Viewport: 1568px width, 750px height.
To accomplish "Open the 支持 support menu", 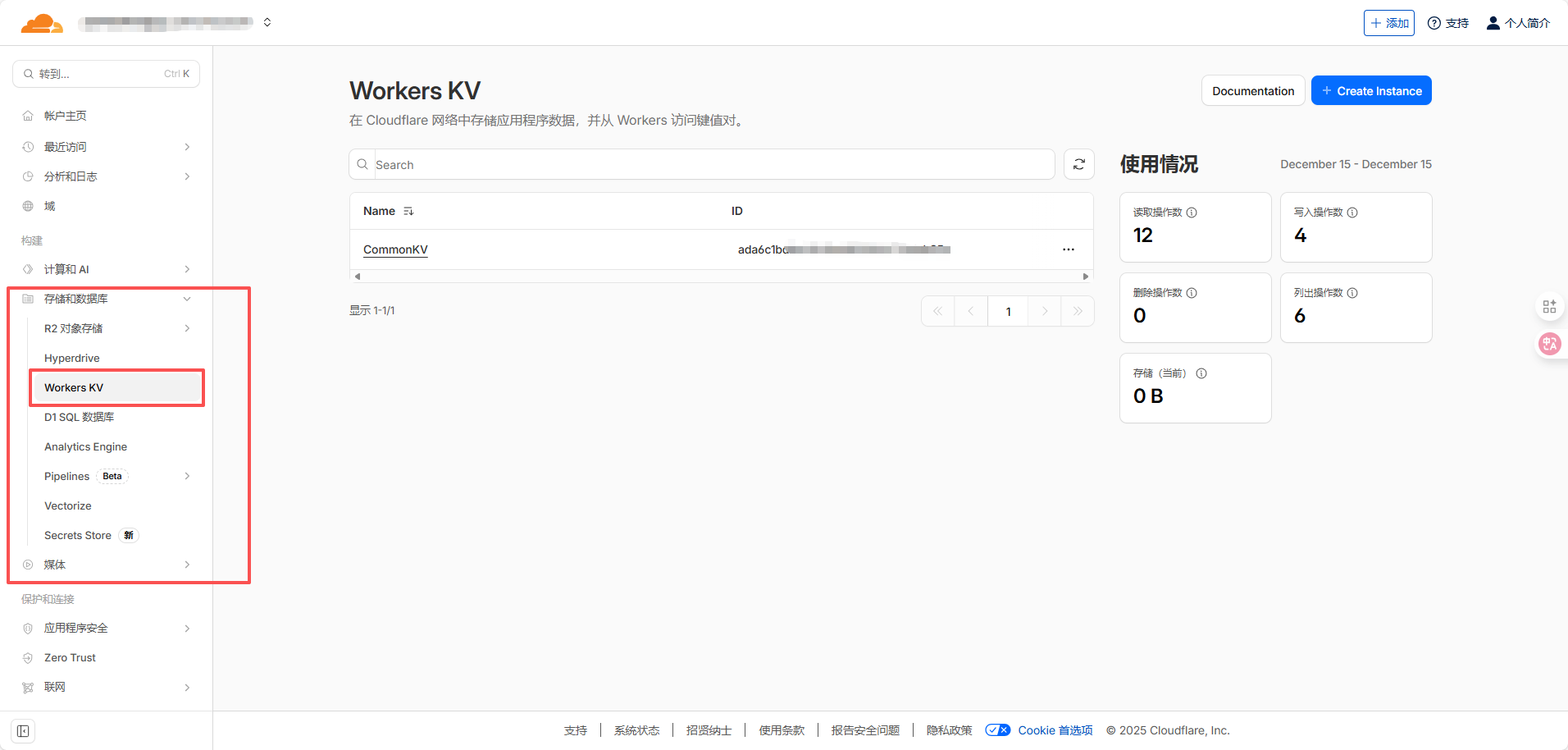I will click(x=1448, y=23).
